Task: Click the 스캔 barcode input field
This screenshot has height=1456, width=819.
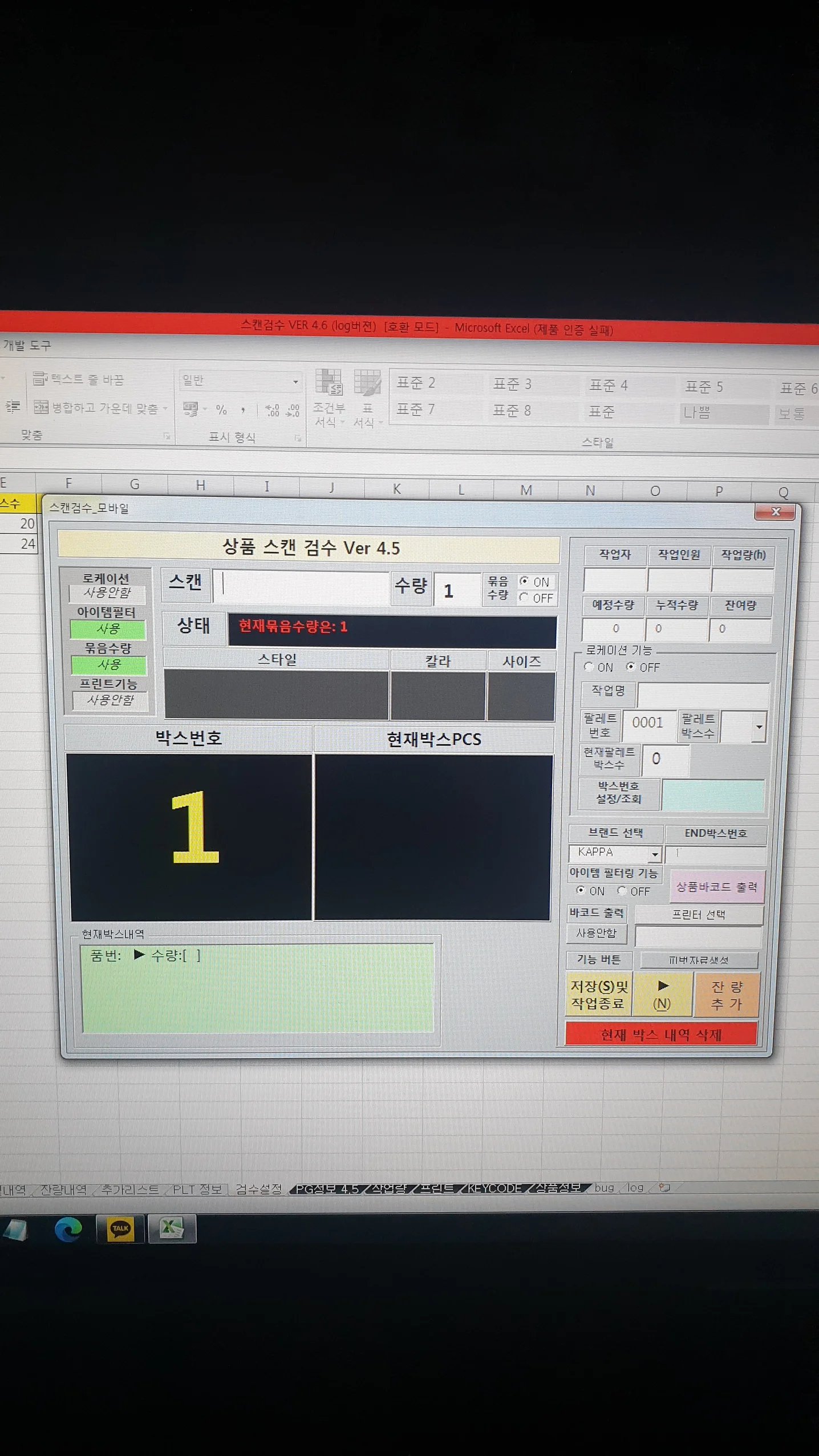Action: (302, 586)
